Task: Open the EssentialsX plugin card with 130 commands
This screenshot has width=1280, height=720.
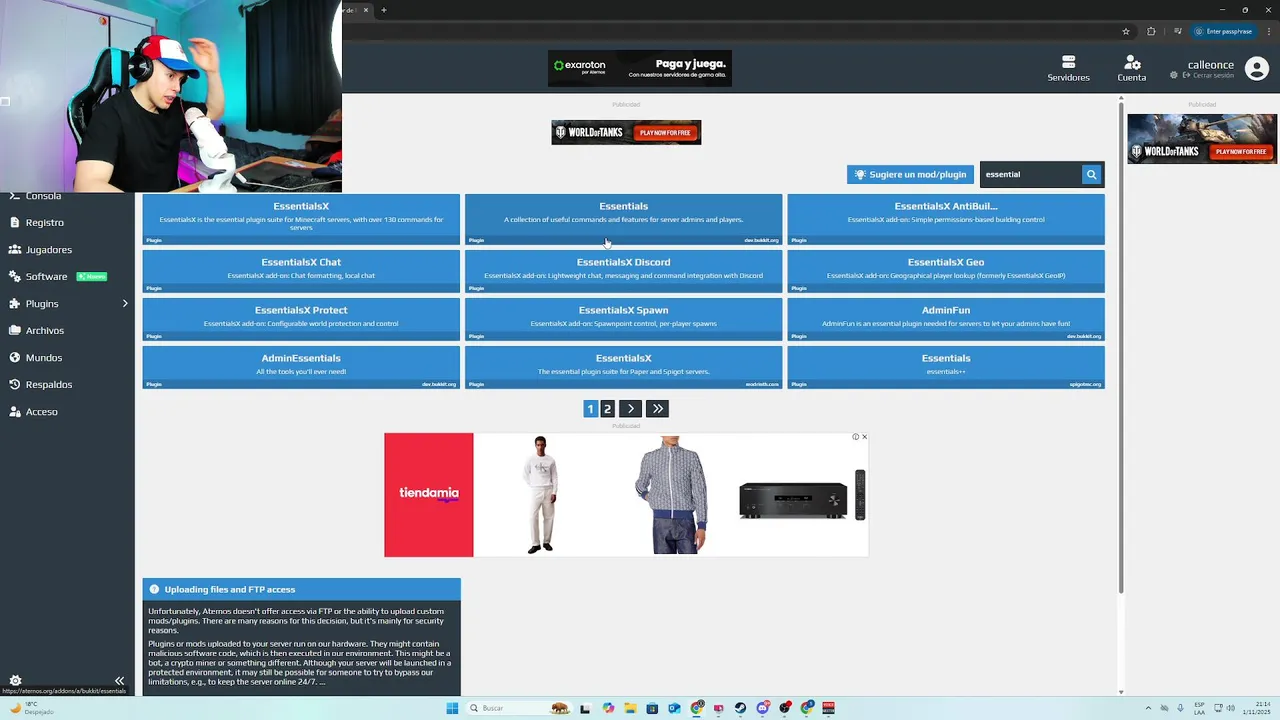Action: pyautogui.click(x=301, y=219)
